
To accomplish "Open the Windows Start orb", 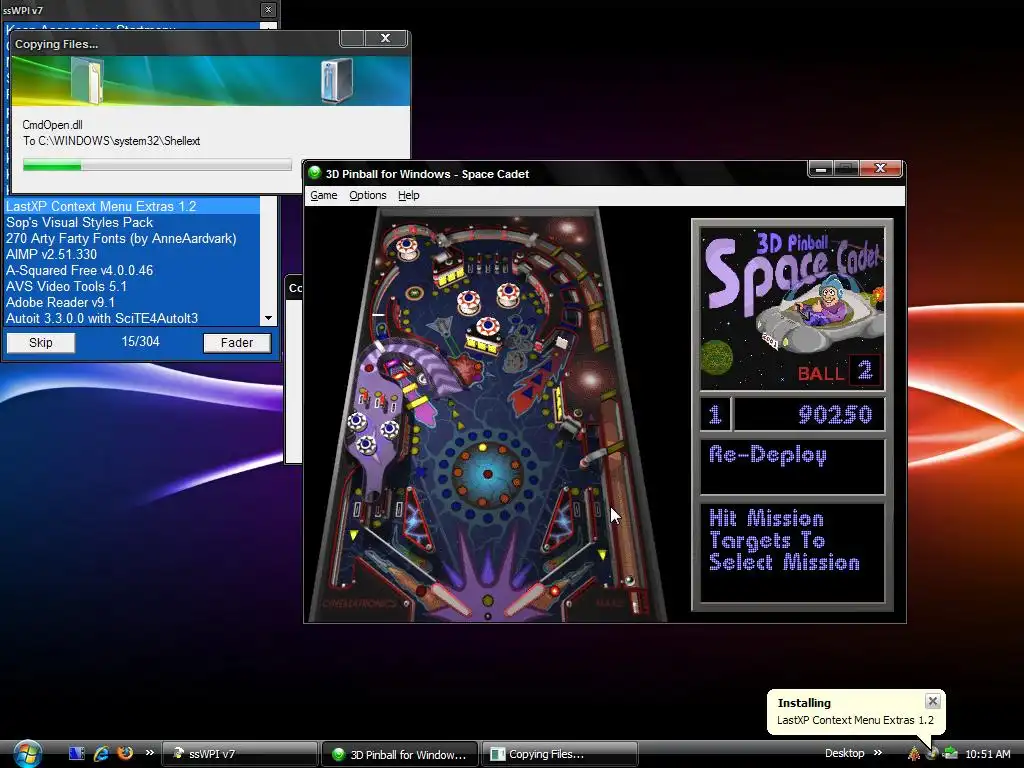I will [x=27, y=754].
